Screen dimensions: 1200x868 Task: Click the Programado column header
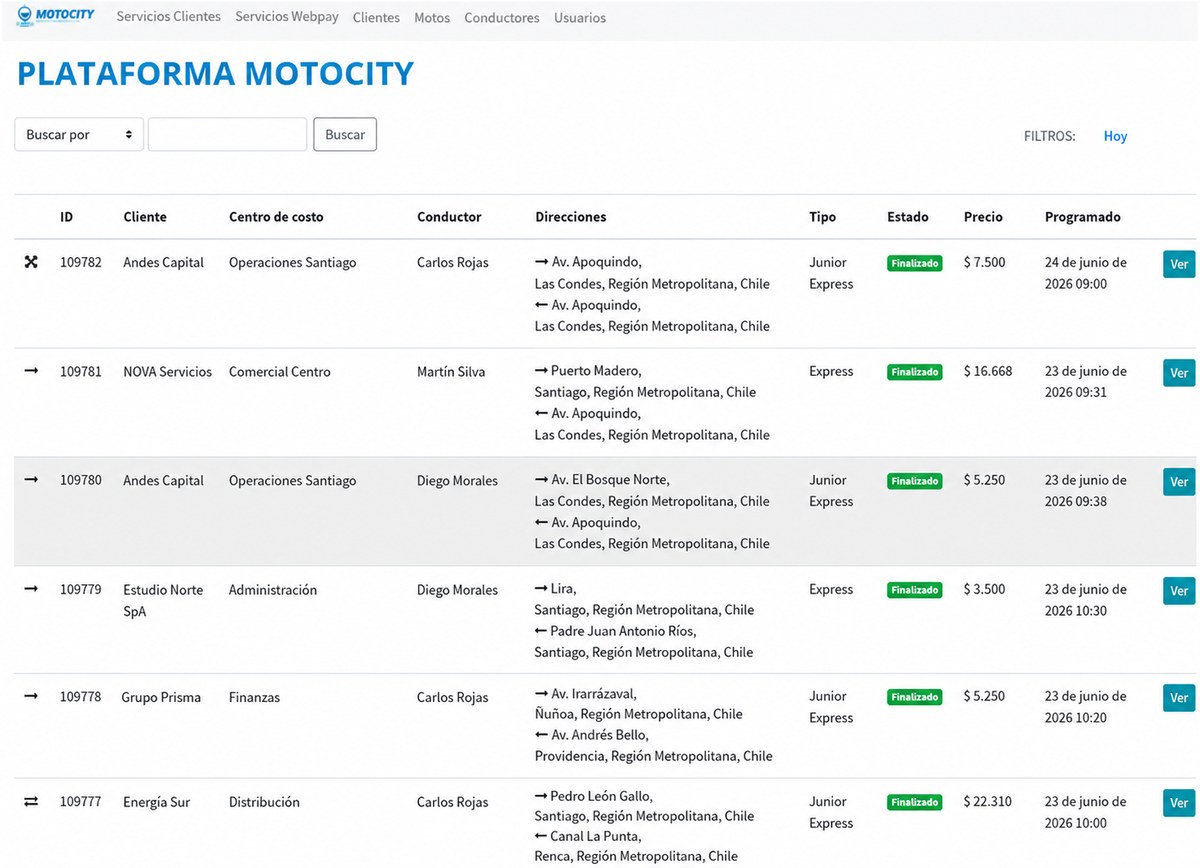coord(1083,216)
